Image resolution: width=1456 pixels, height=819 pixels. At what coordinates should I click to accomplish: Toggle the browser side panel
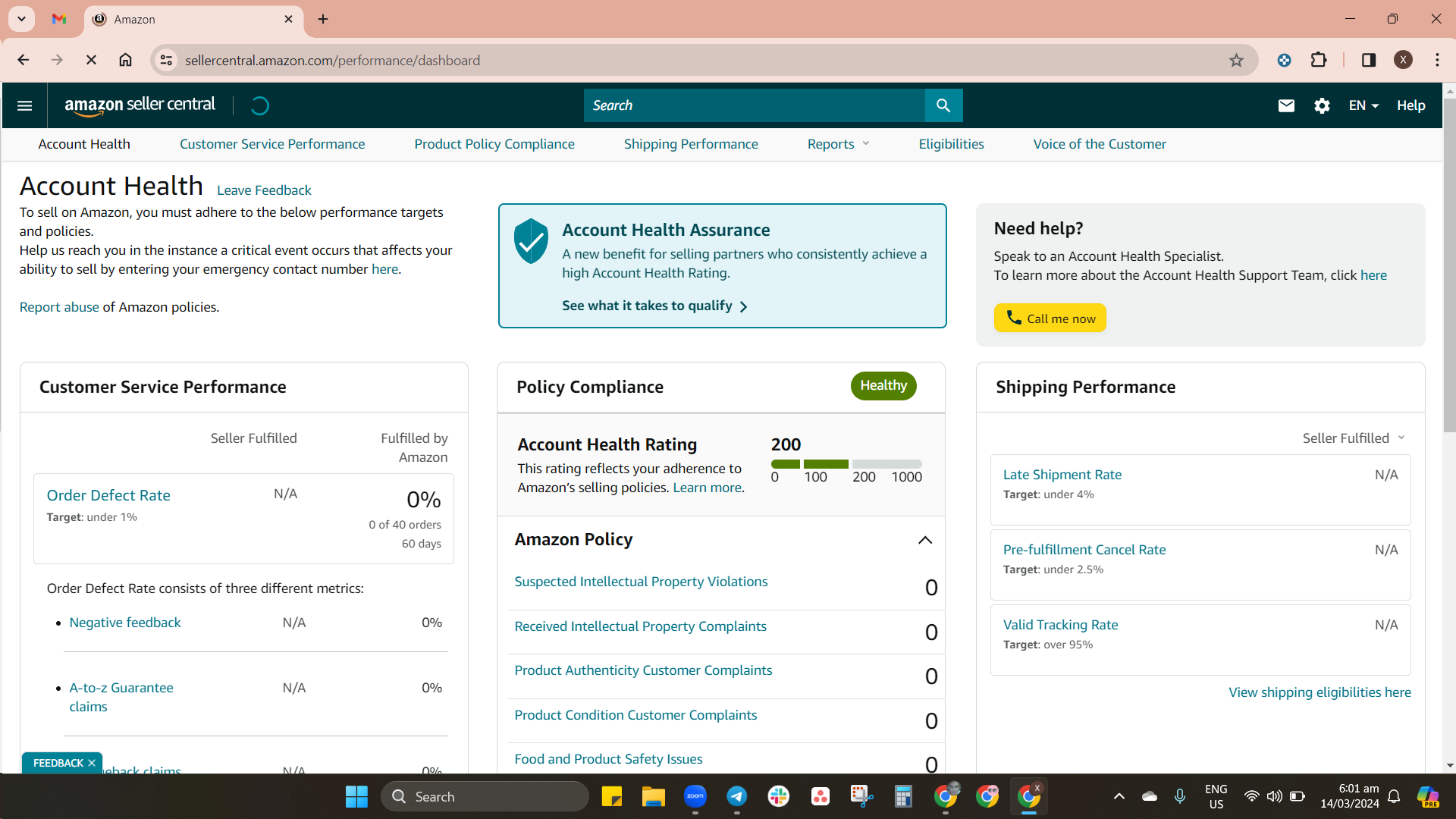click(x=1369, y=60)
